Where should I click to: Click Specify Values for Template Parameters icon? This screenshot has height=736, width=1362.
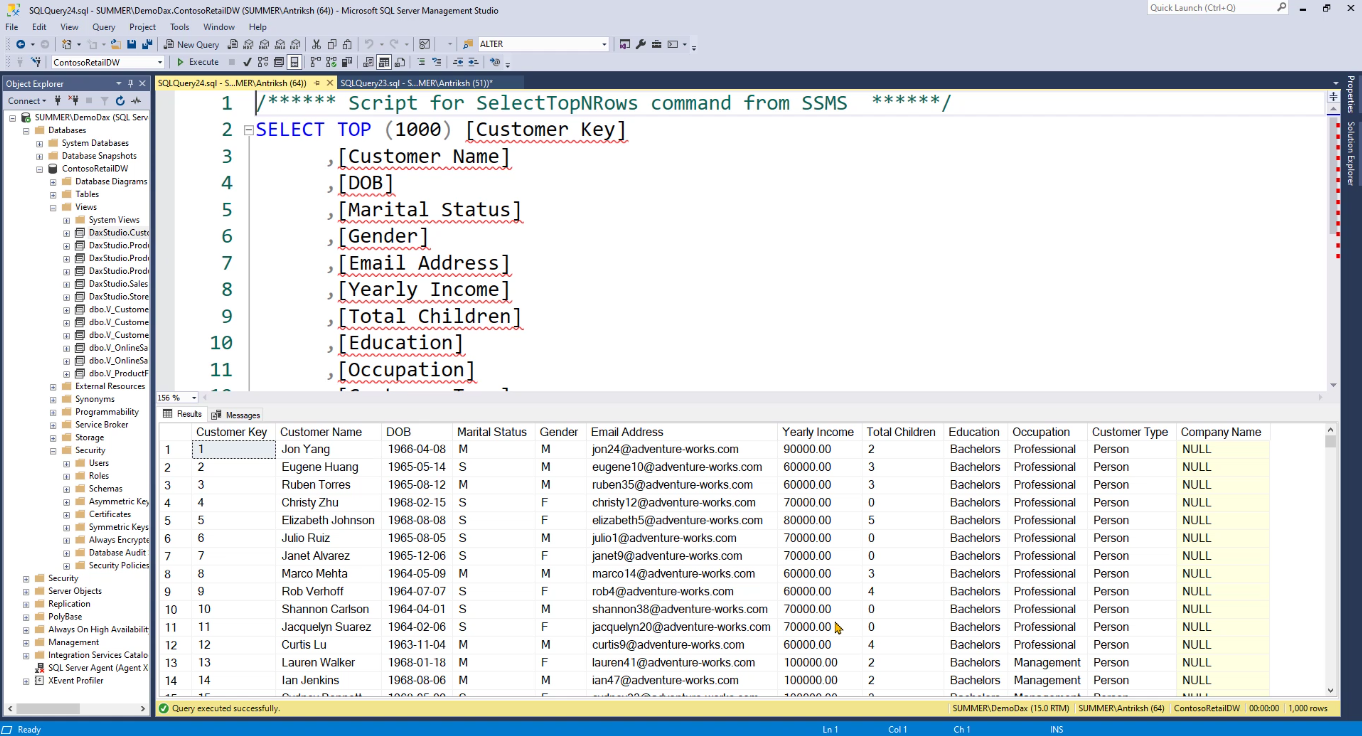click(495, 62)
